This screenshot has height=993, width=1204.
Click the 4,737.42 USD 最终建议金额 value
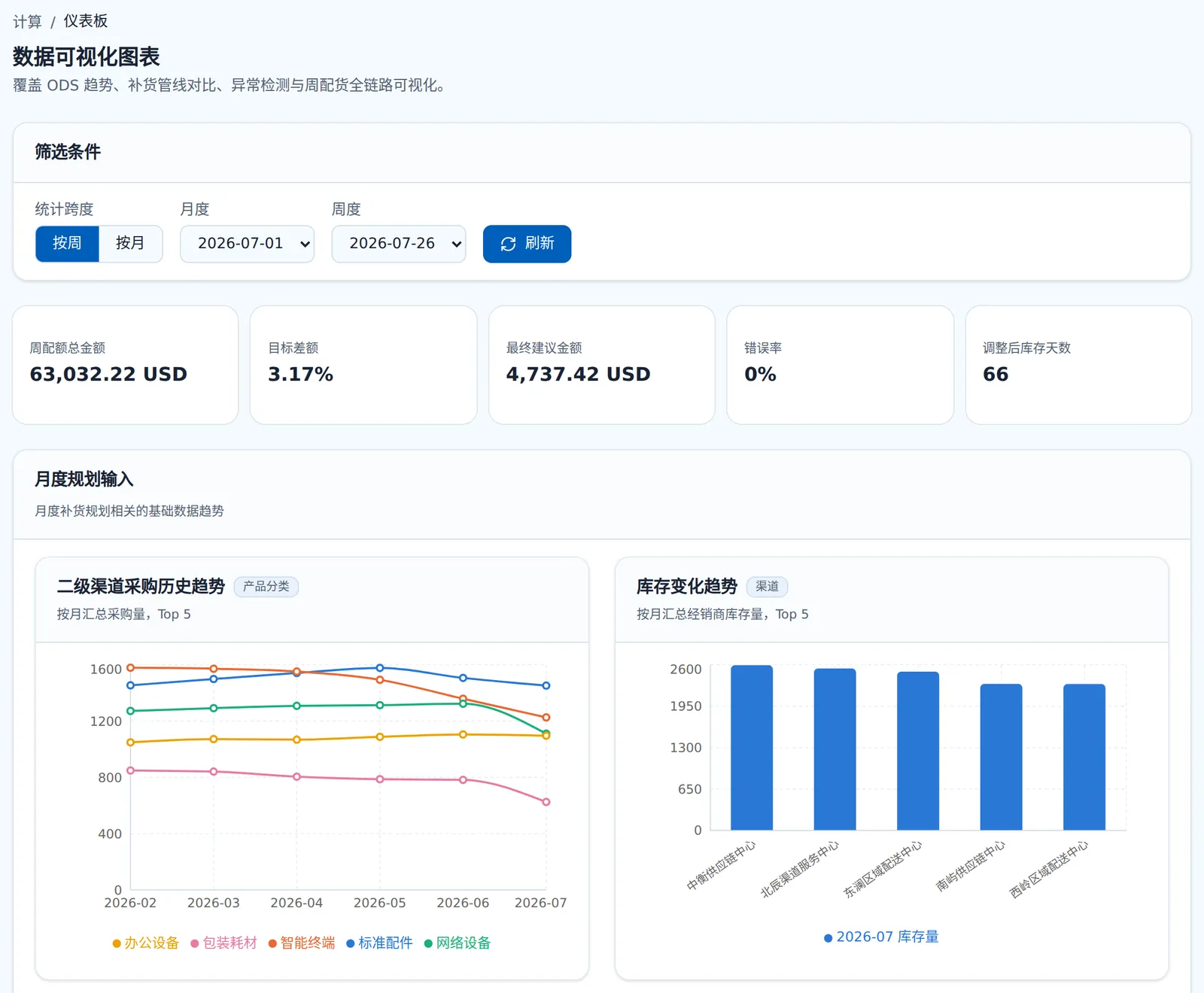click(x=578, y=374)
